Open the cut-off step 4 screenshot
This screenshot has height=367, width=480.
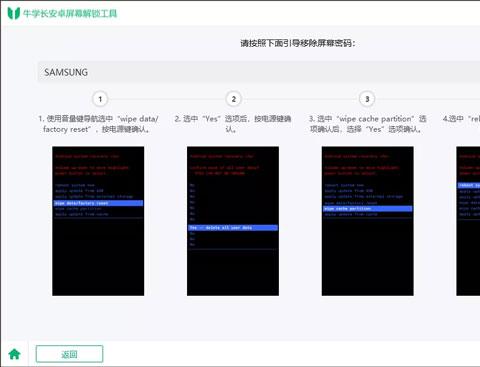coord(468,221)
